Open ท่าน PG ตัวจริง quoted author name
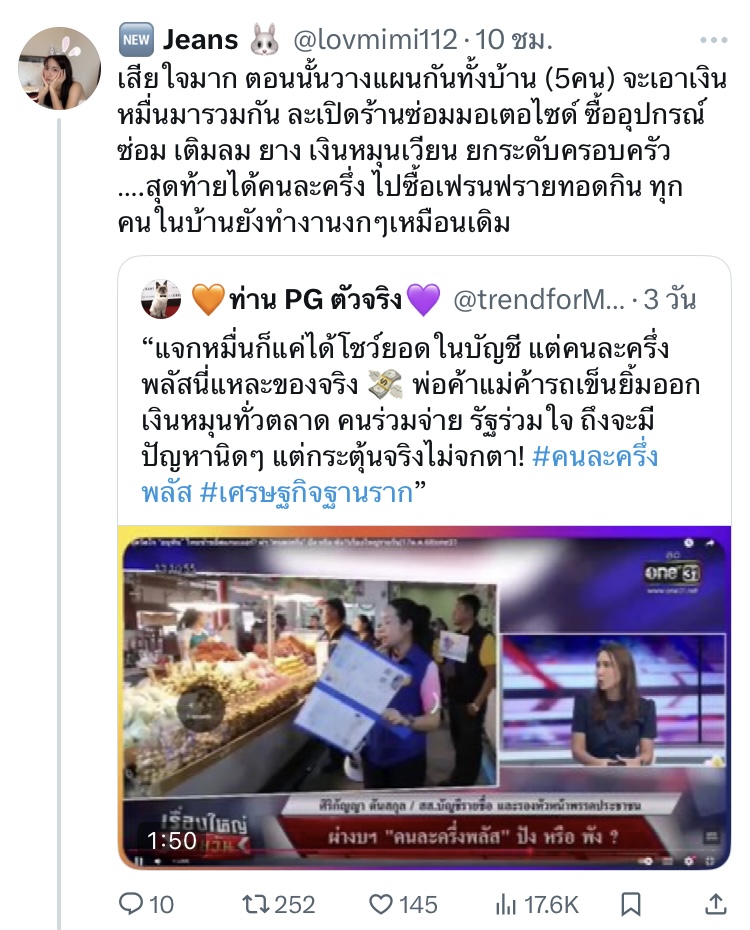This screenshot has height=930, width=750. (x=316, y=299)
